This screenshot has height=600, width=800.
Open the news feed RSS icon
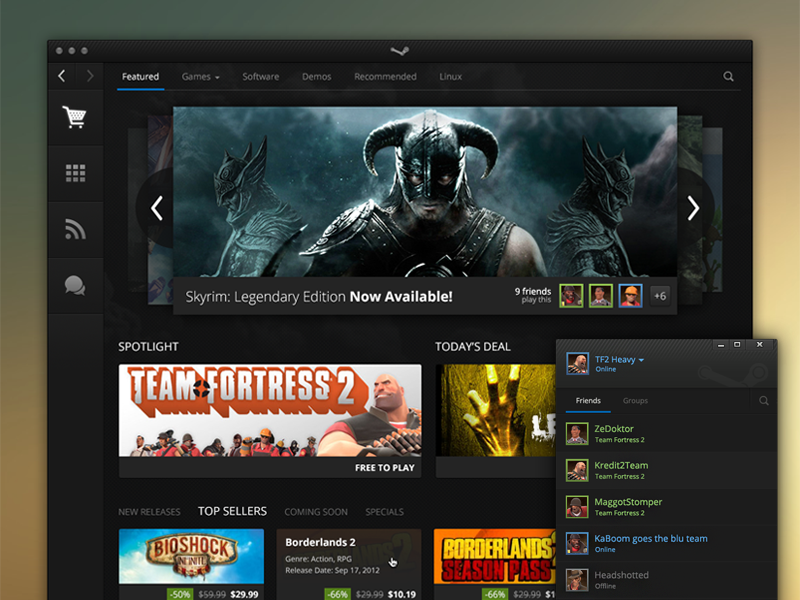[x=75, y=229]
